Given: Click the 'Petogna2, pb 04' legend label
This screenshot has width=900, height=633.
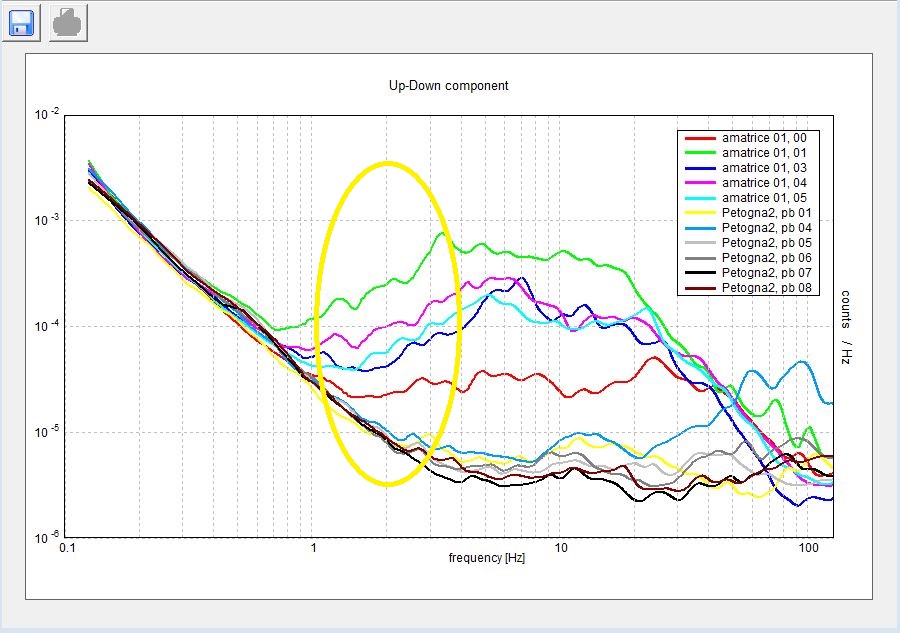Looking at the screenshot, I should [x=766, y=228].
